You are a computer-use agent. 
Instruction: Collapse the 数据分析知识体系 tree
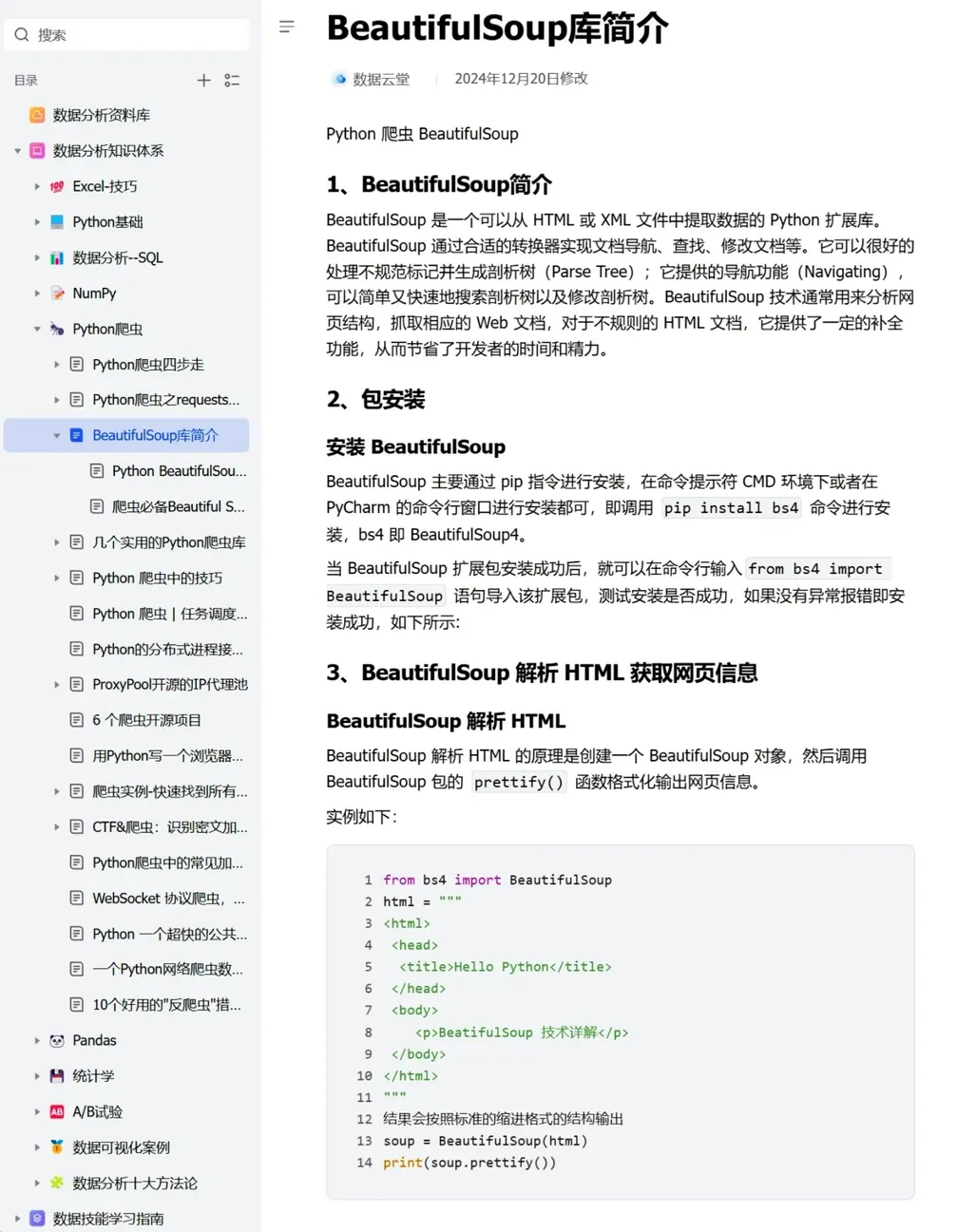[x=17, y=151]
